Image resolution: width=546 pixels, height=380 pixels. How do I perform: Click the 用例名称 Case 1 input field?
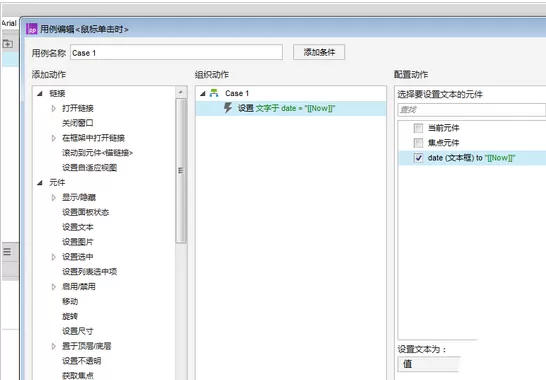(x=176, y=53)
